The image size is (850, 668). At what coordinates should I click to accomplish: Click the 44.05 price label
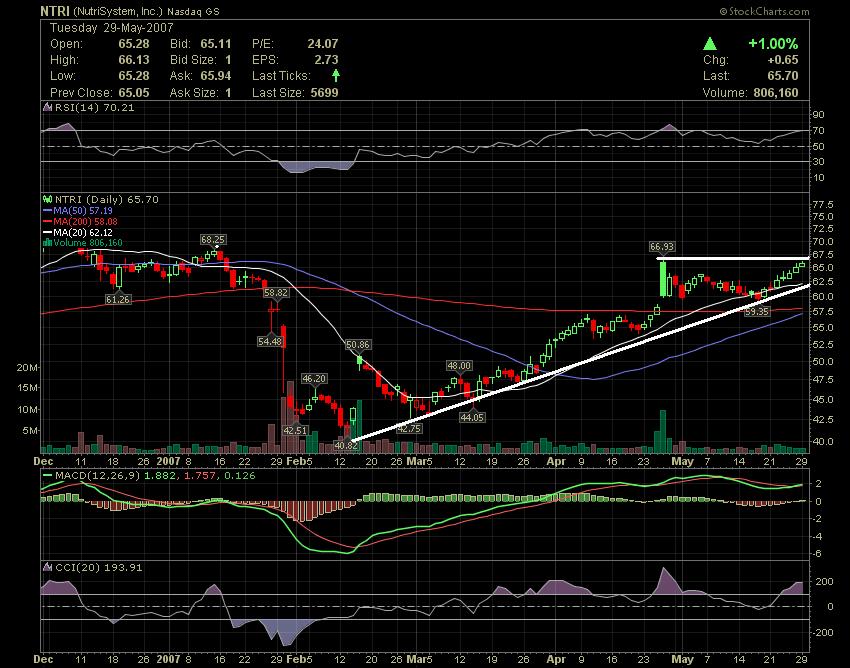(472, 417)
